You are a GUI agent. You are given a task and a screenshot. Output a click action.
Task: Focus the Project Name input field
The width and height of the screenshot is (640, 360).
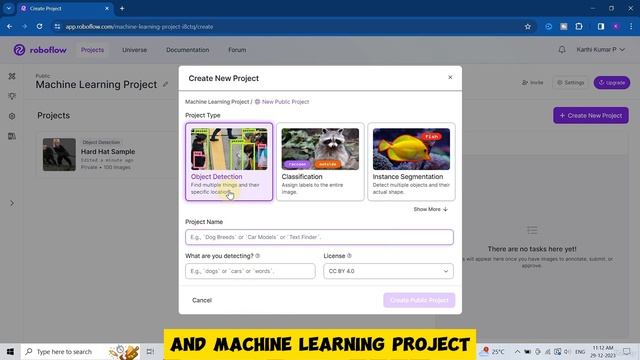pyautogui.click(x=319, y=237)
